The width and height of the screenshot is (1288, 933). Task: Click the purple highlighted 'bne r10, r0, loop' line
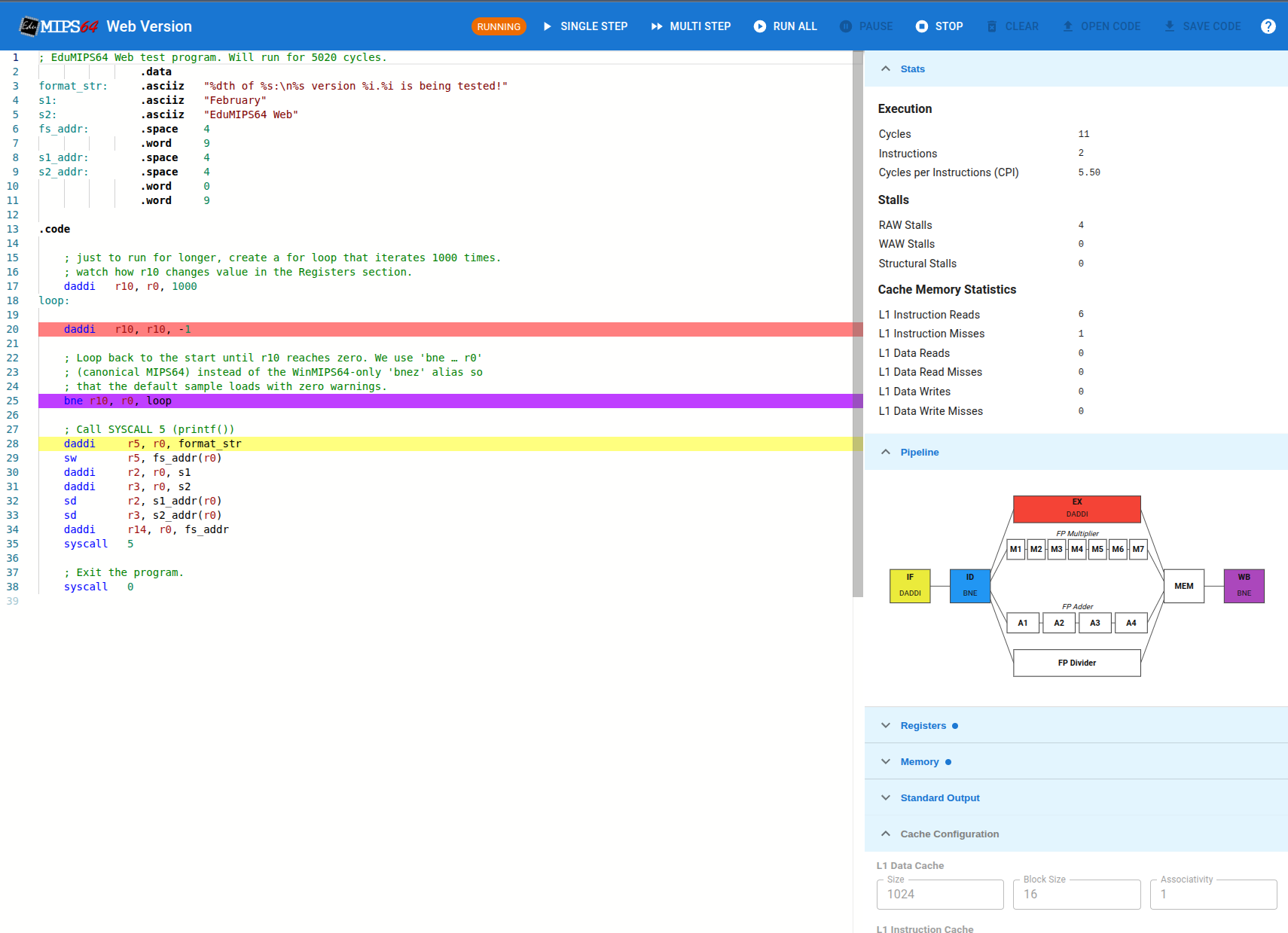[450, 401]
